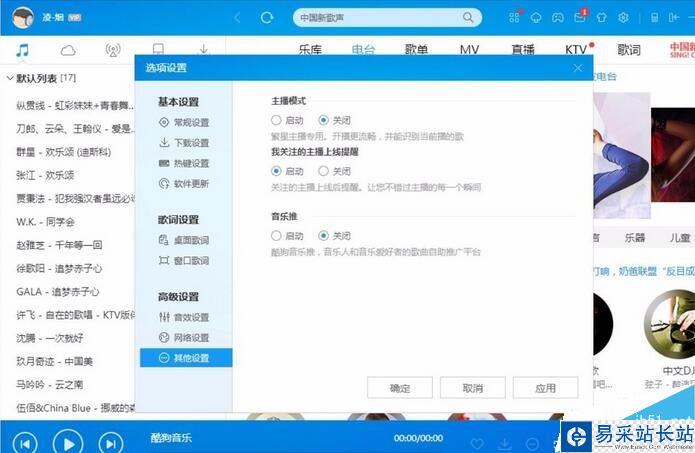Viewport: 695px width, 453px height.
Task: Switch to the KTV tab
Action: (x=576, y=50)
